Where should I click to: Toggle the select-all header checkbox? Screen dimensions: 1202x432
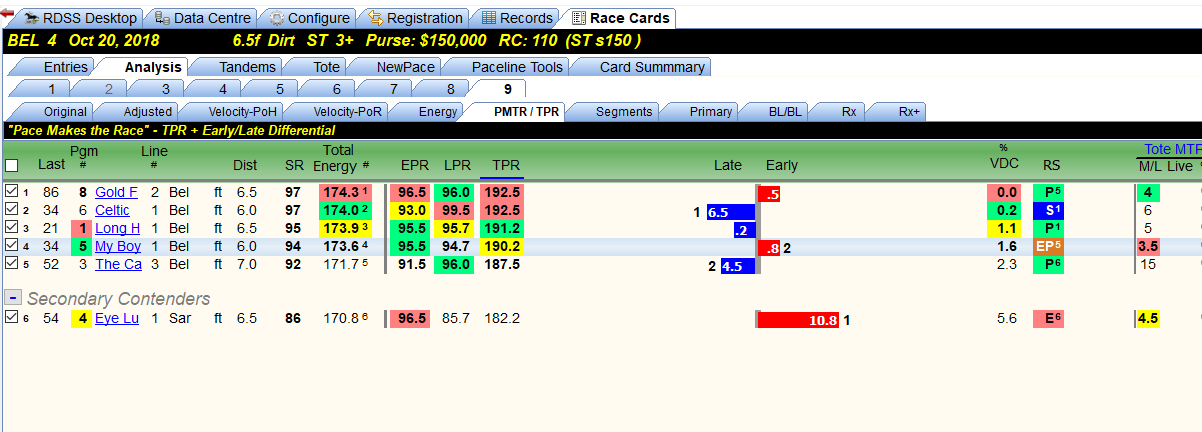[12, 165]
